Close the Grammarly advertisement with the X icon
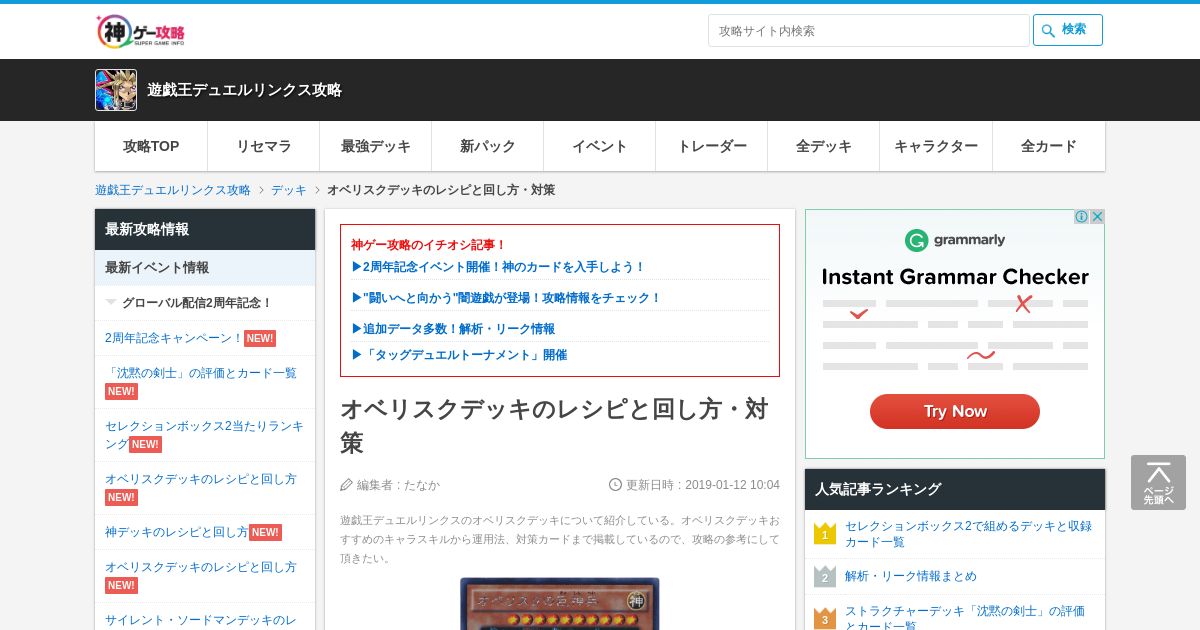This screenshot has width=1200, height=630. [x=1097, y=217]
